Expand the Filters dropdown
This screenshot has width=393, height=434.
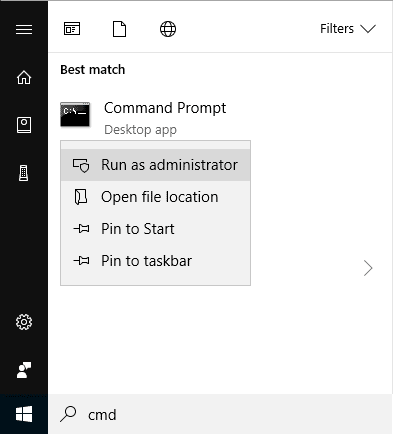[348, 29]
